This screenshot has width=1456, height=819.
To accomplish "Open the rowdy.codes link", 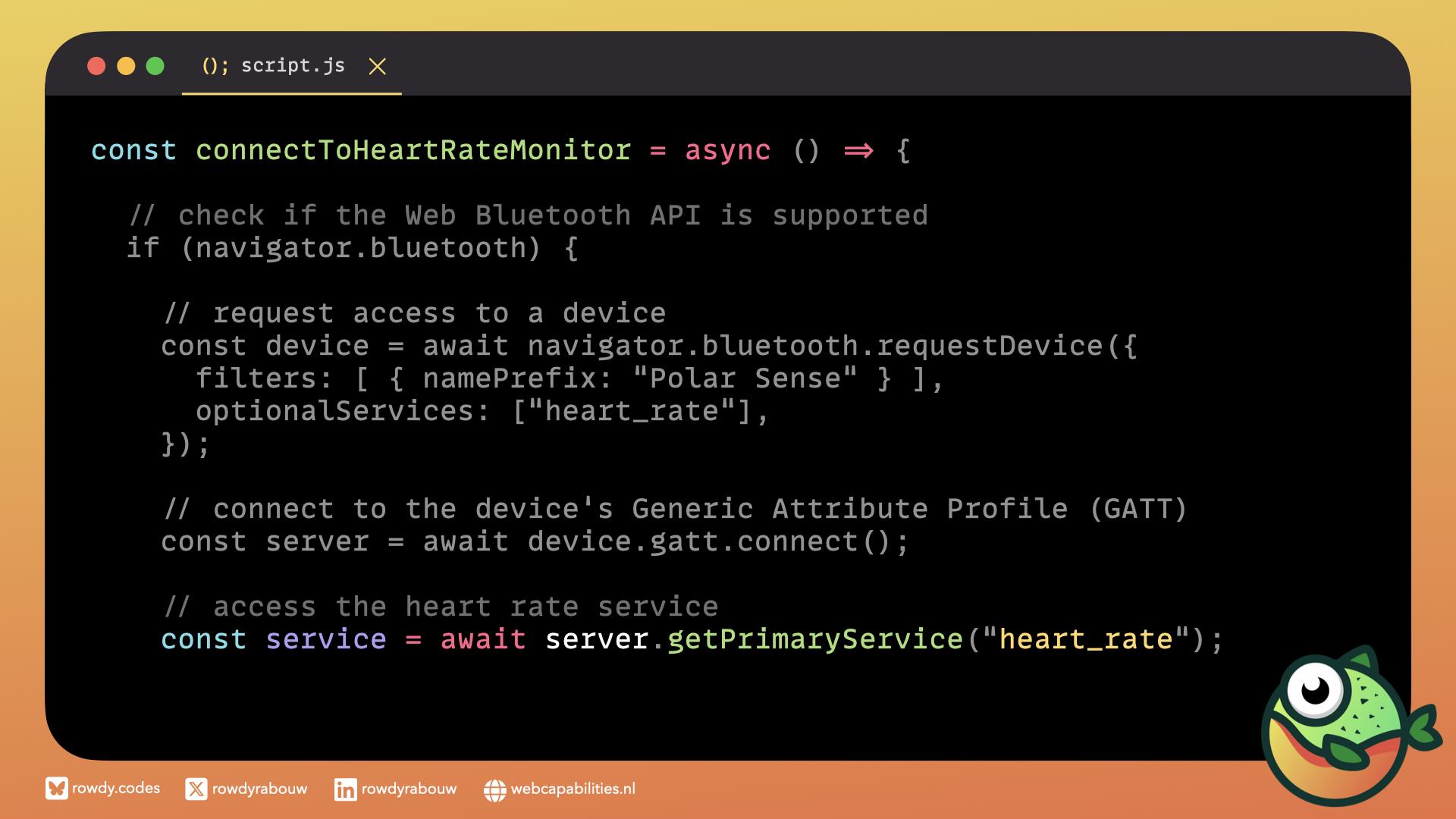I will [x=116, y=788].
